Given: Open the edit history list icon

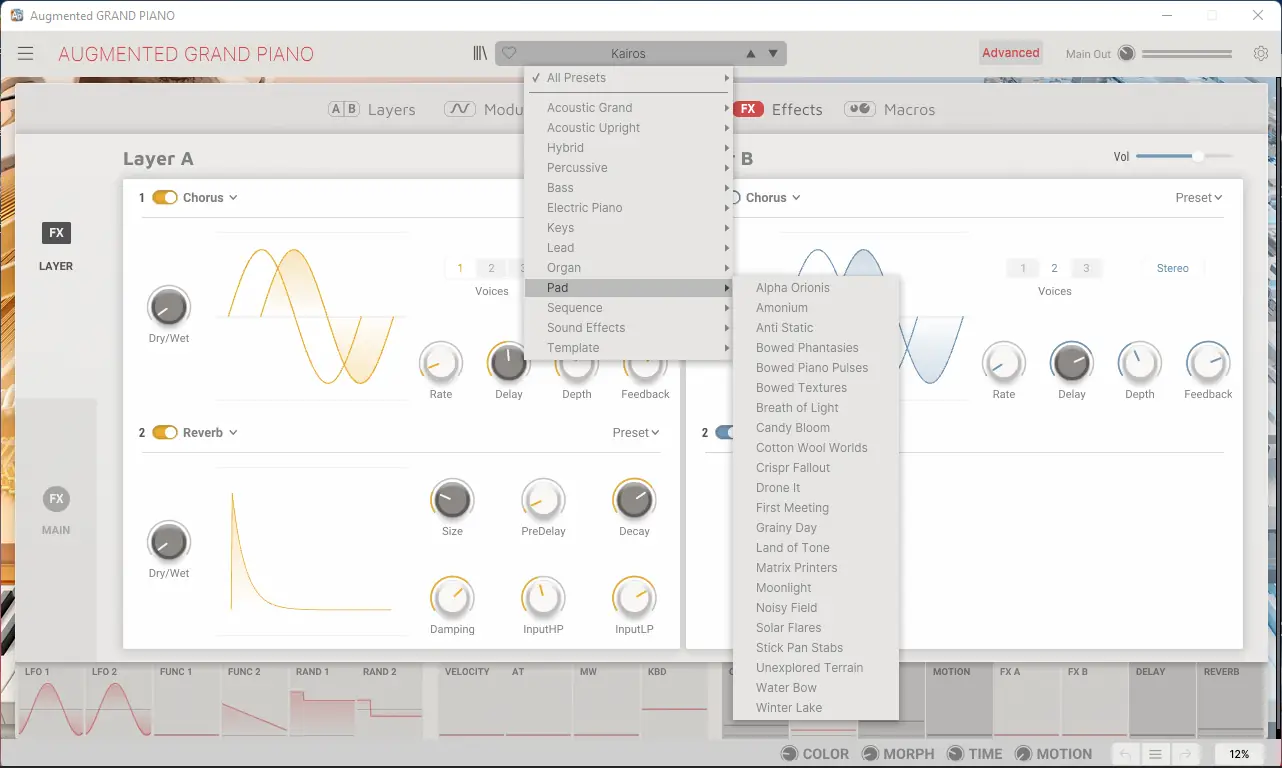Looking at the screenshot, I should pos(1155,755).
